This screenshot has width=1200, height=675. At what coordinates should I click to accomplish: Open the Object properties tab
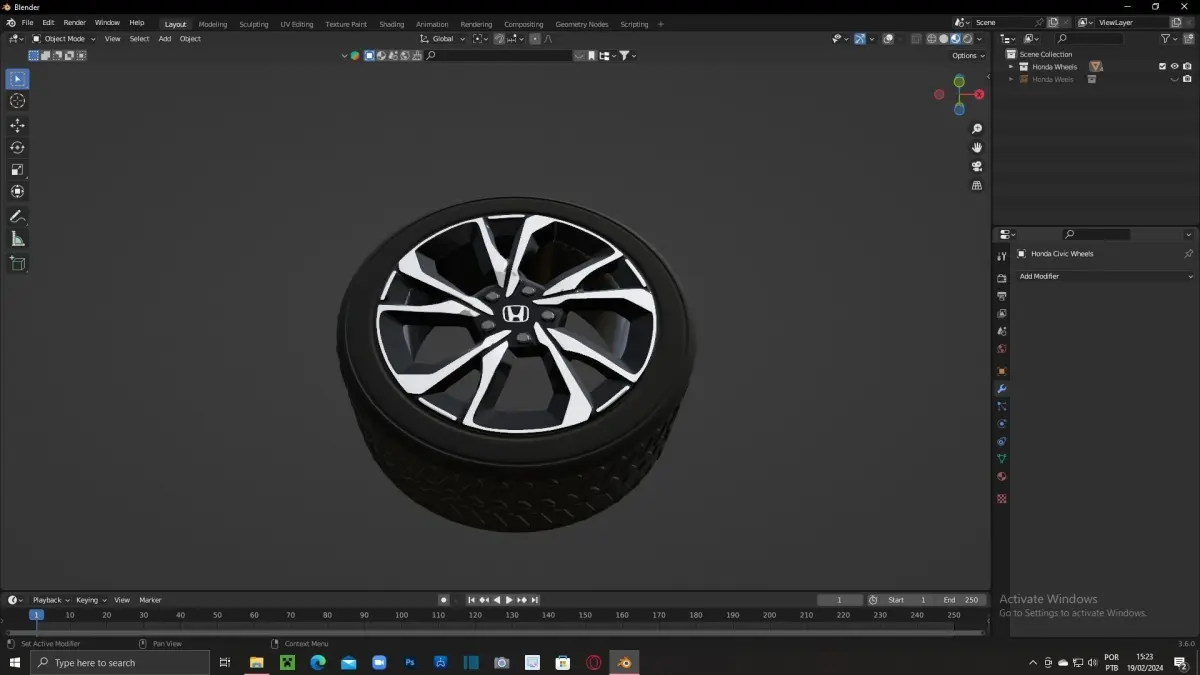[x=1001, y=371]
